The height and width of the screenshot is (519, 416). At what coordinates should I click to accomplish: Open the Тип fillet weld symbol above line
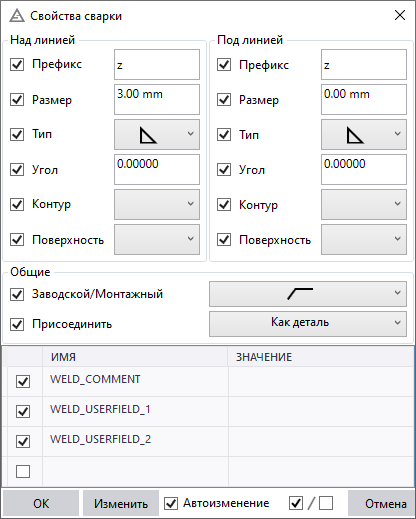tap(157, 135)
